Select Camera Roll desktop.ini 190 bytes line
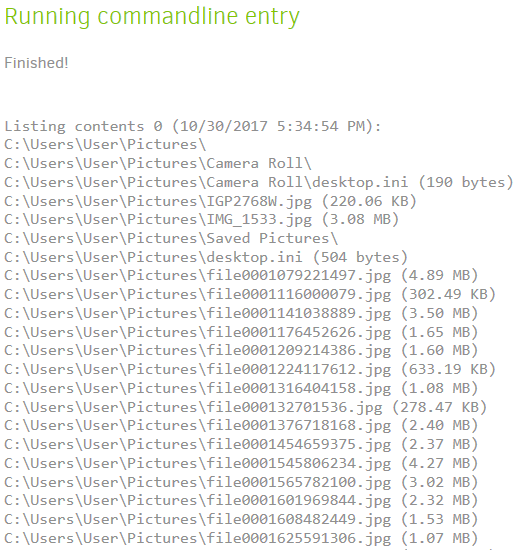The width and height of the screenshot is (517, 550). [259, 182]
